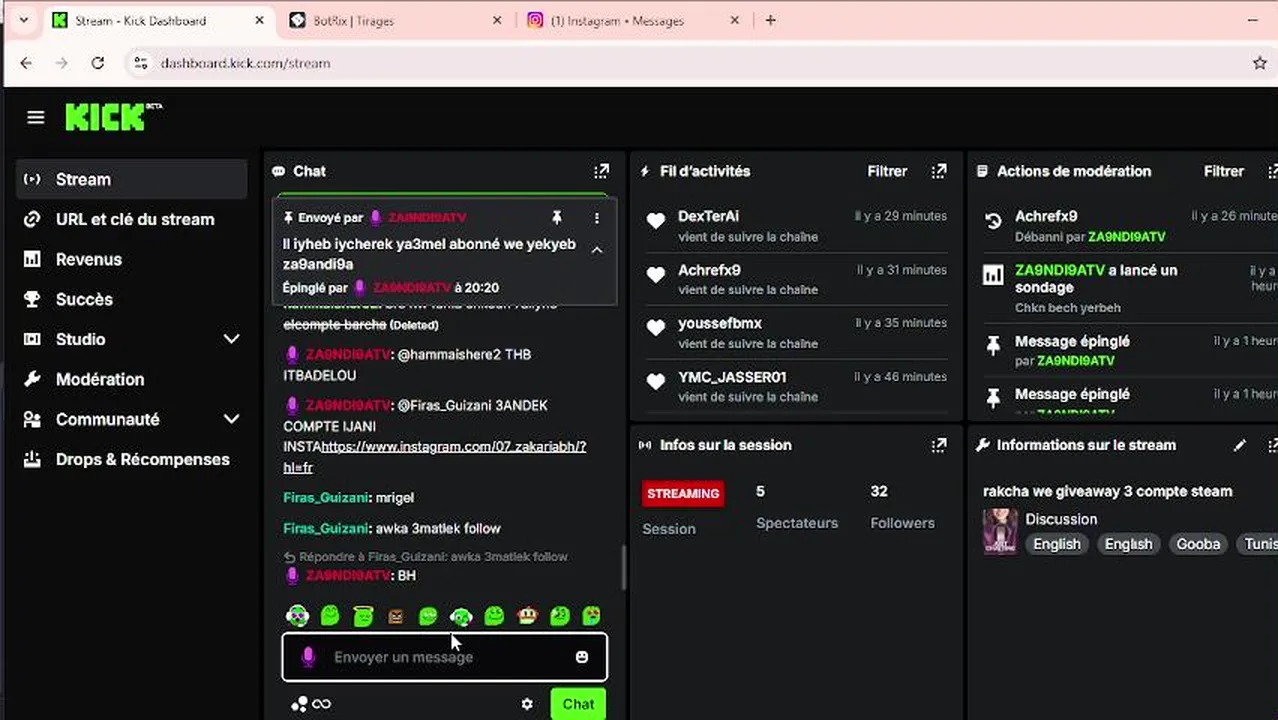
Task: Click YMC_JASSER01 in the activity feed
Action: (x=732, y=377)
